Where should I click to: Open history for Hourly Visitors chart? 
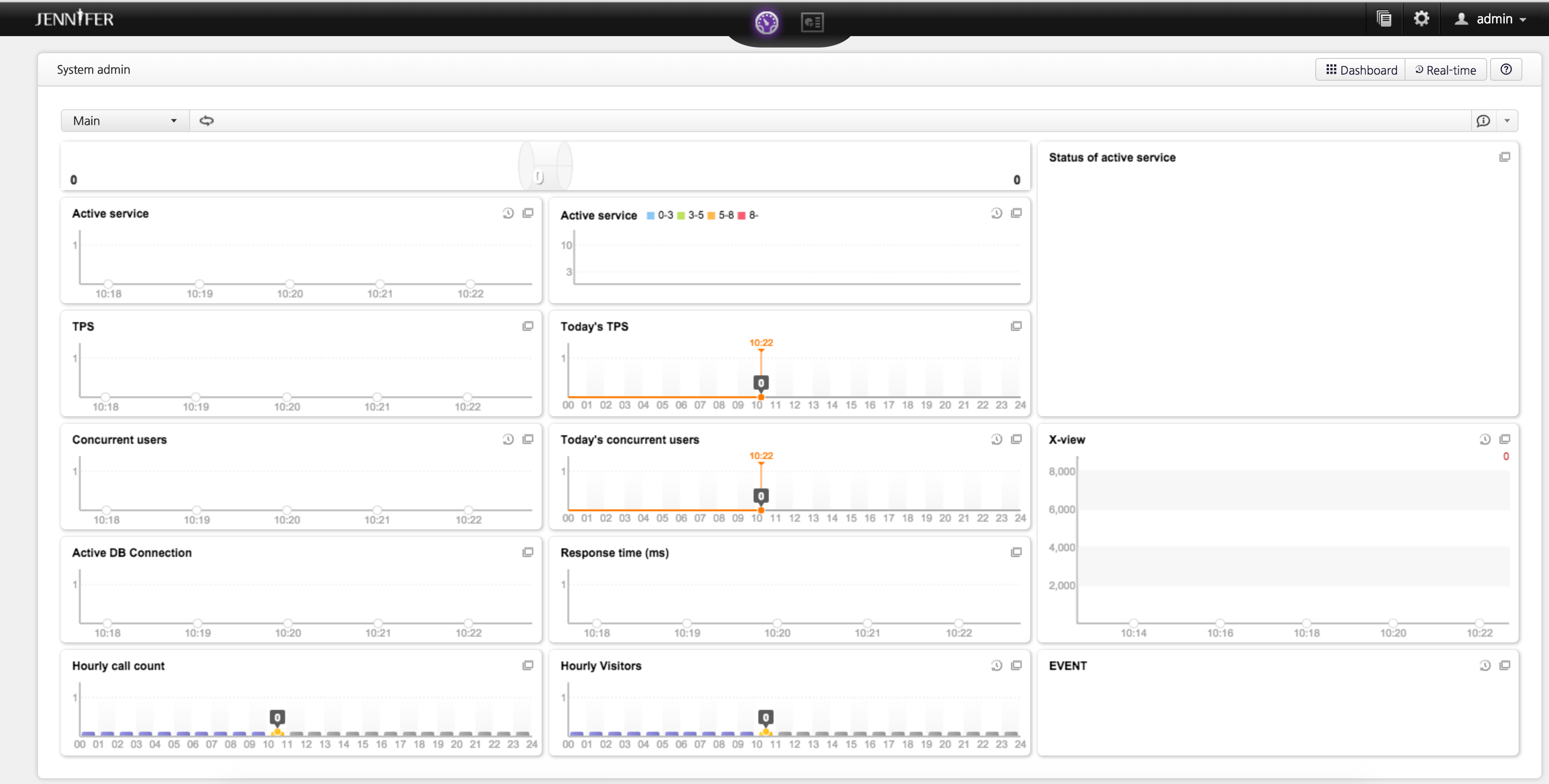point(996,665)
